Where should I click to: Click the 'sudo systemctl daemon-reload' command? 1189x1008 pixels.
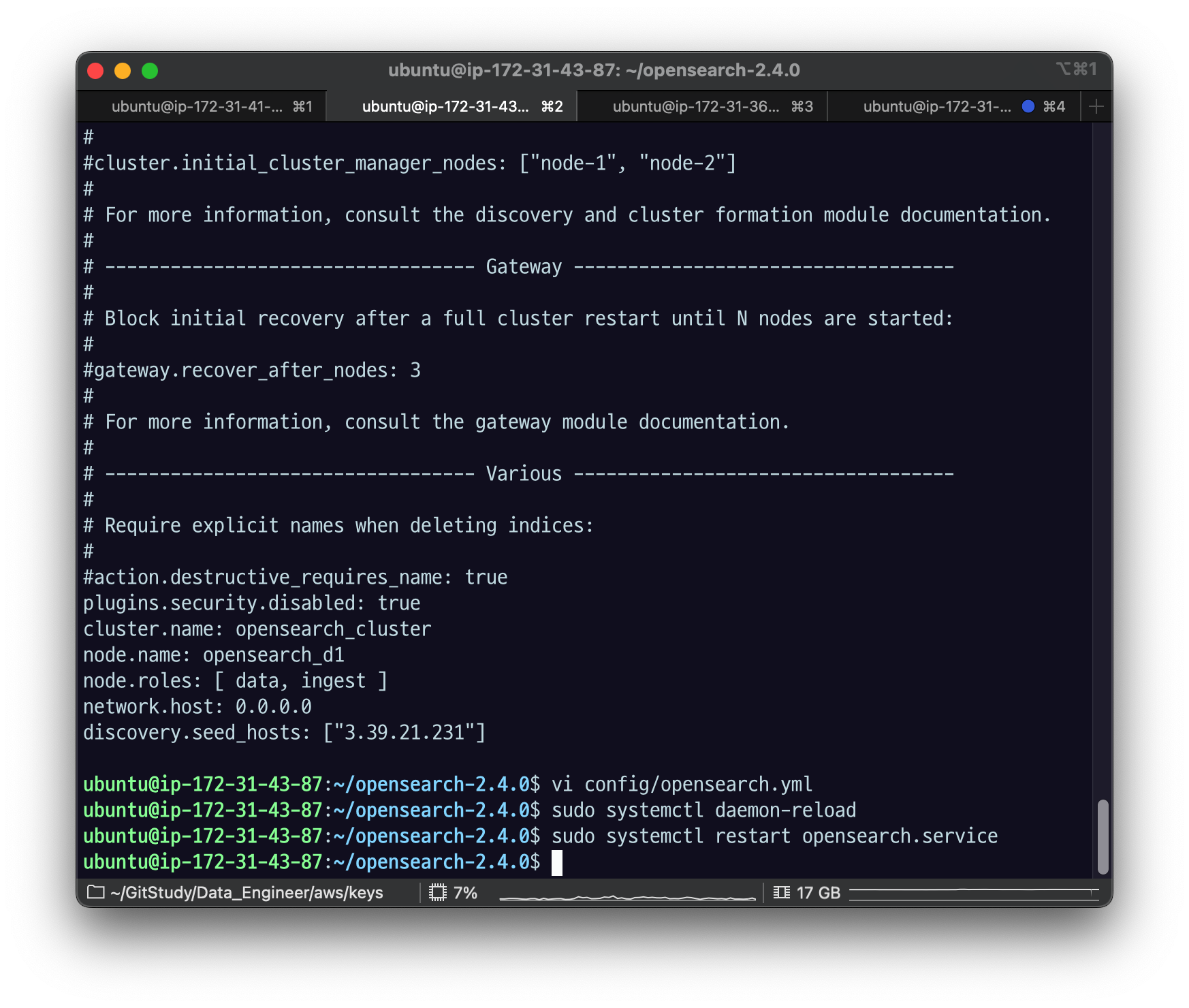click(x=703, y=810)
